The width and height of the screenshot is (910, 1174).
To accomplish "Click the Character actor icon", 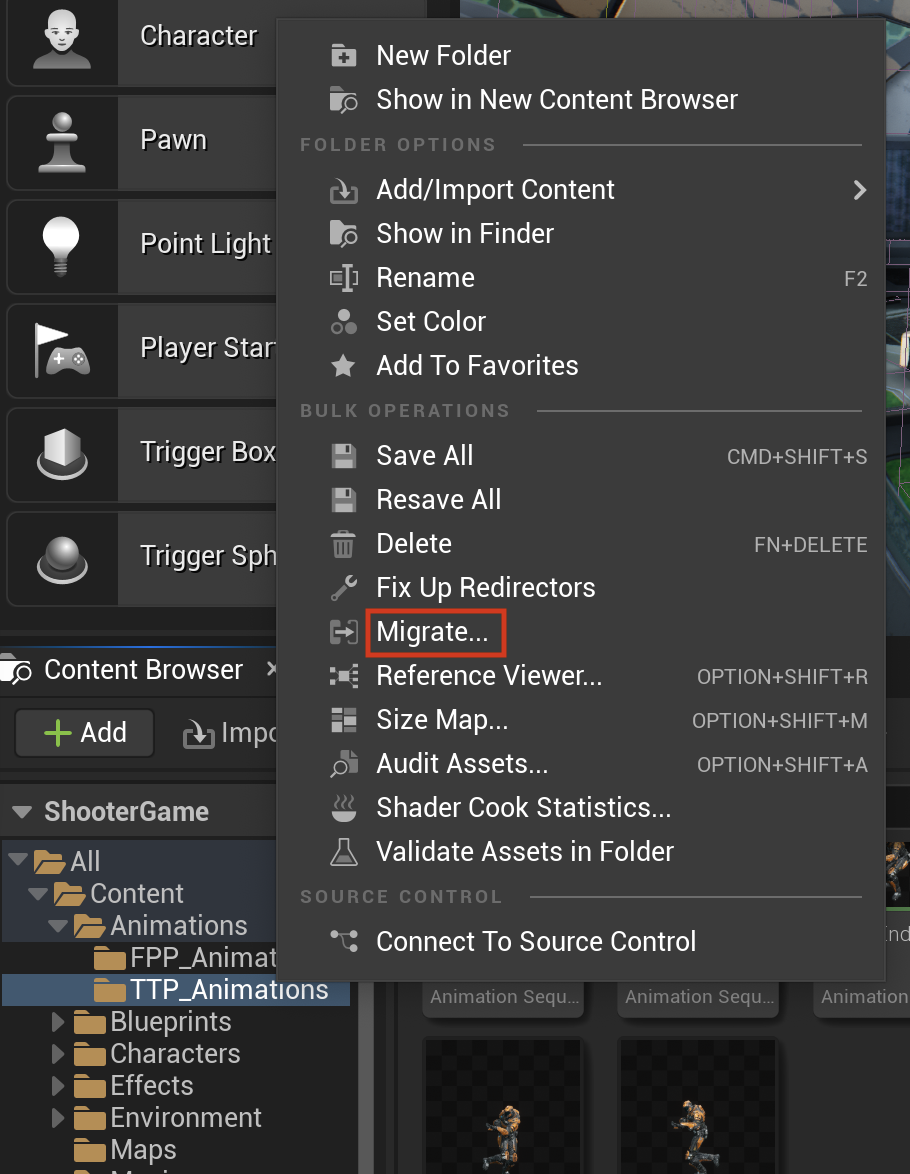I will tap(62, 39).
